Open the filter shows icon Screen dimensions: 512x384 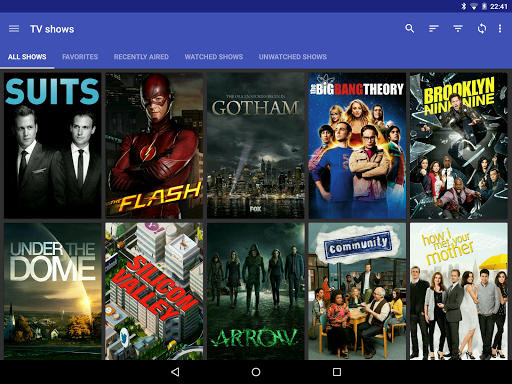tap(458, 29)
